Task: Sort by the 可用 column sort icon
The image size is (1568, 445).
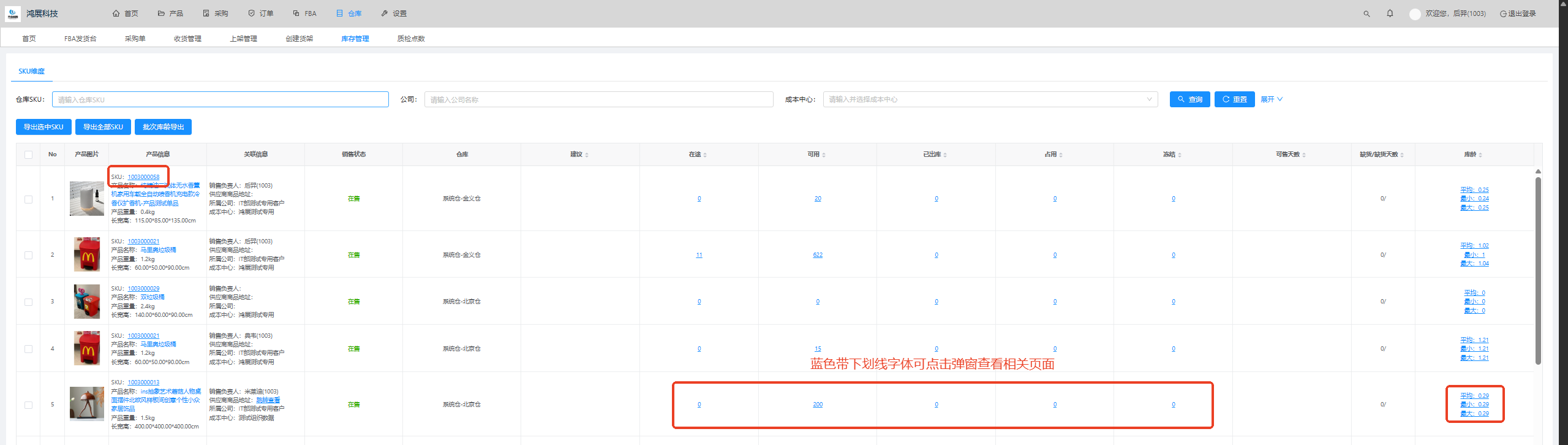Action: [824, 155]
